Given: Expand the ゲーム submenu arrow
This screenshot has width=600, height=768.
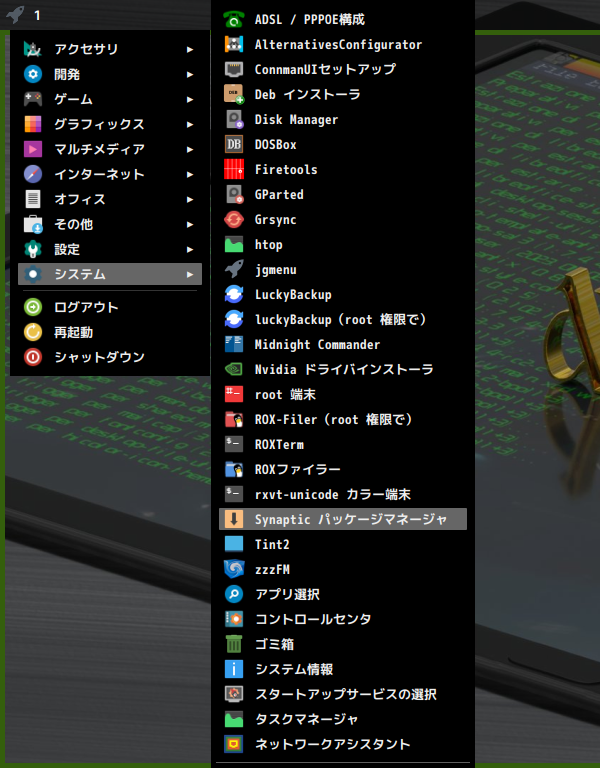Looking at the screenshot, I should [190, 99].
